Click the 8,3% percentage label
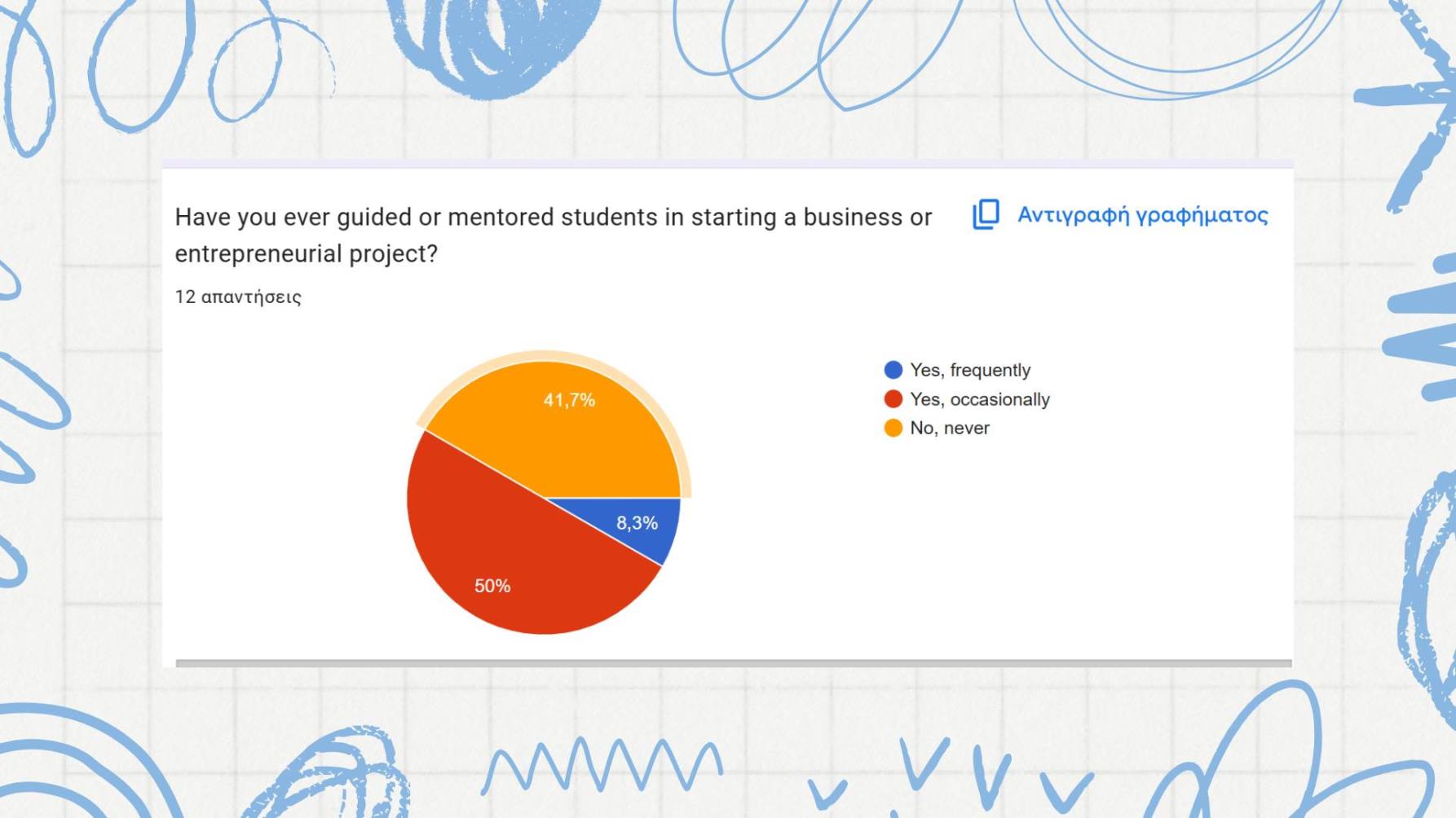Viewport: 1456px width, 818px height. point(637,523)
